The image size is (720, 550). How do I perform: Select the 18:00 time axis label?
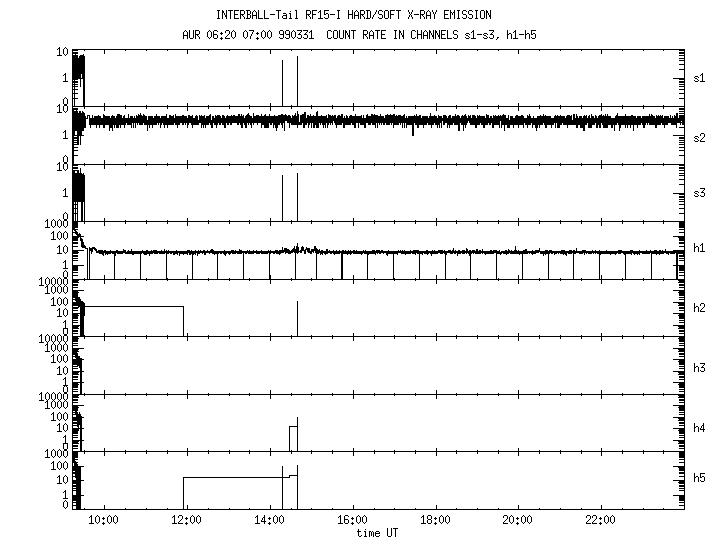point(434,520)
